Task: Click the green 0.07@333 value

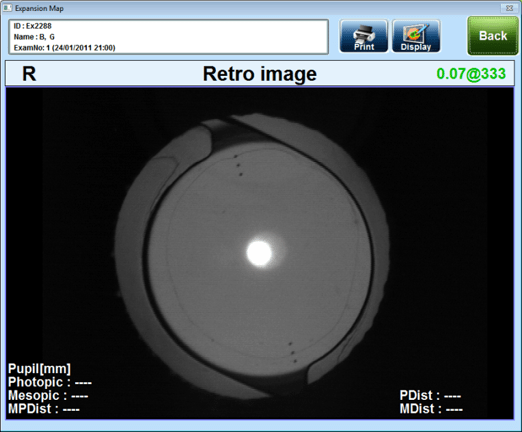Action: coord(471,74)
